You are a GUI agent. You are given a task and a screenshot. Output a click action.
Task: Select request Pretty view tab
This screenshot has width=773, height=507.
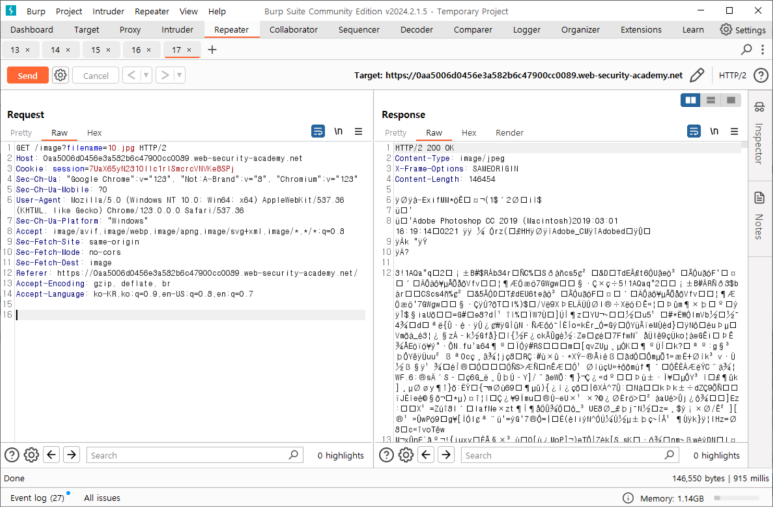tap(21, 133)
